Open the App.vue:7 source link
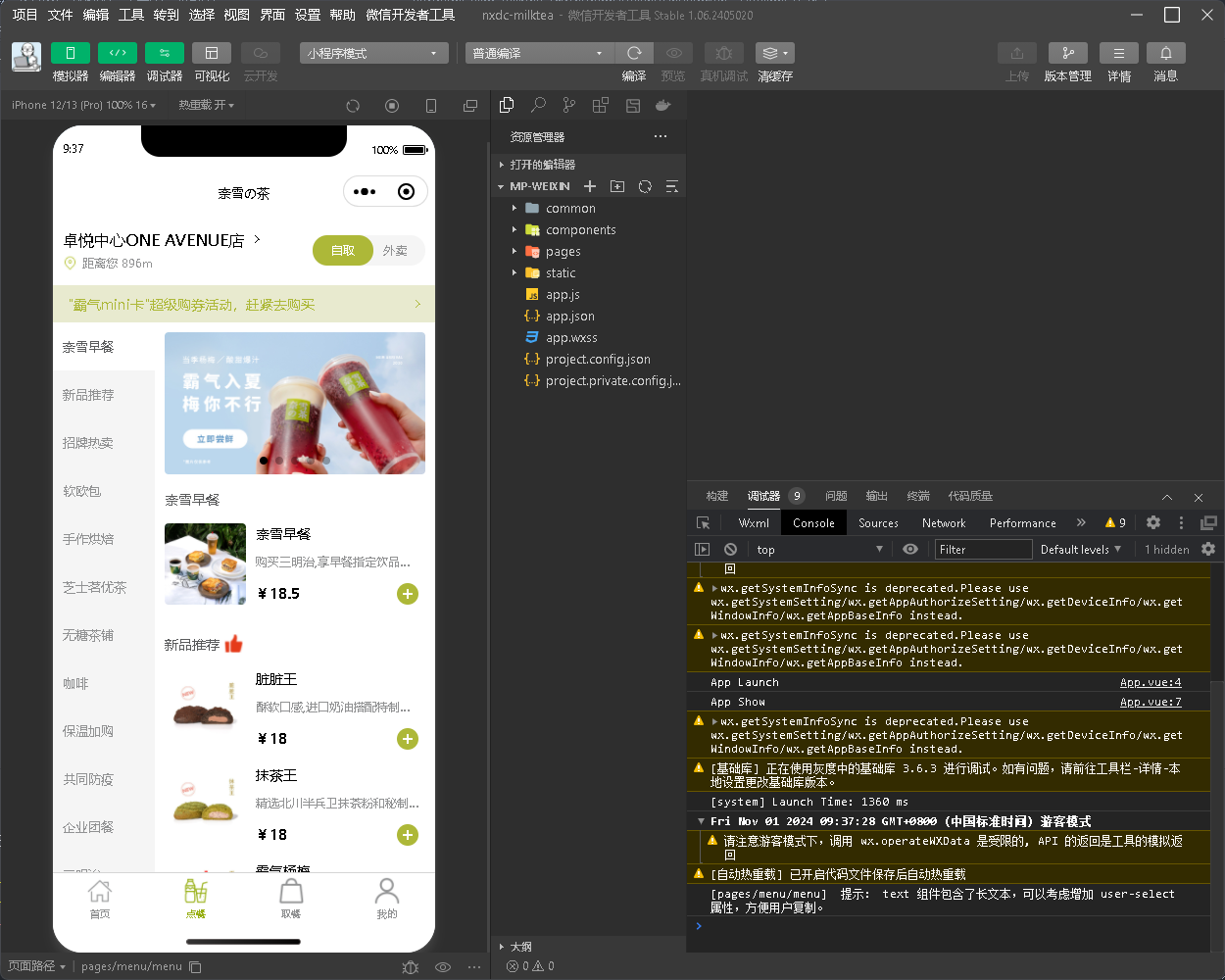The height and width of the screenshot is (980, 1225). (1151, 702)
